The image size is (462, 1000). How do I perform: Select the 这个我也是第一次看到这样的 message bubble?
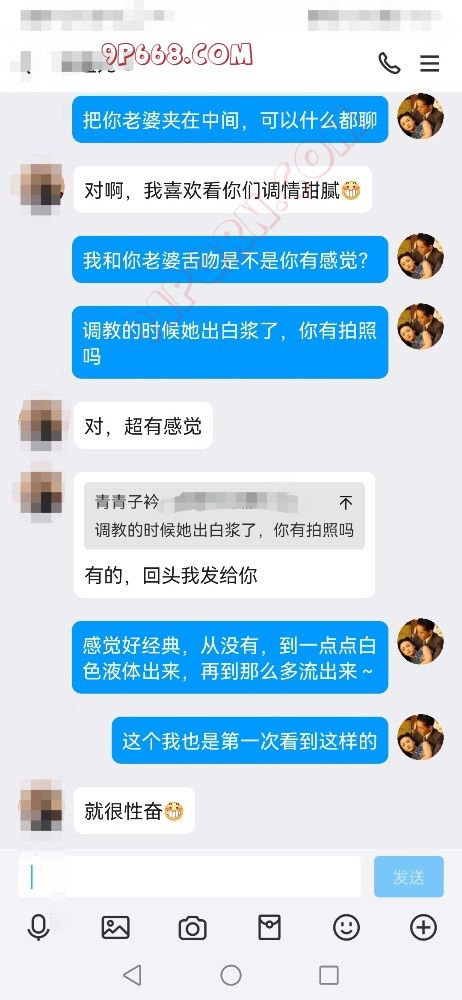point(250,740)
